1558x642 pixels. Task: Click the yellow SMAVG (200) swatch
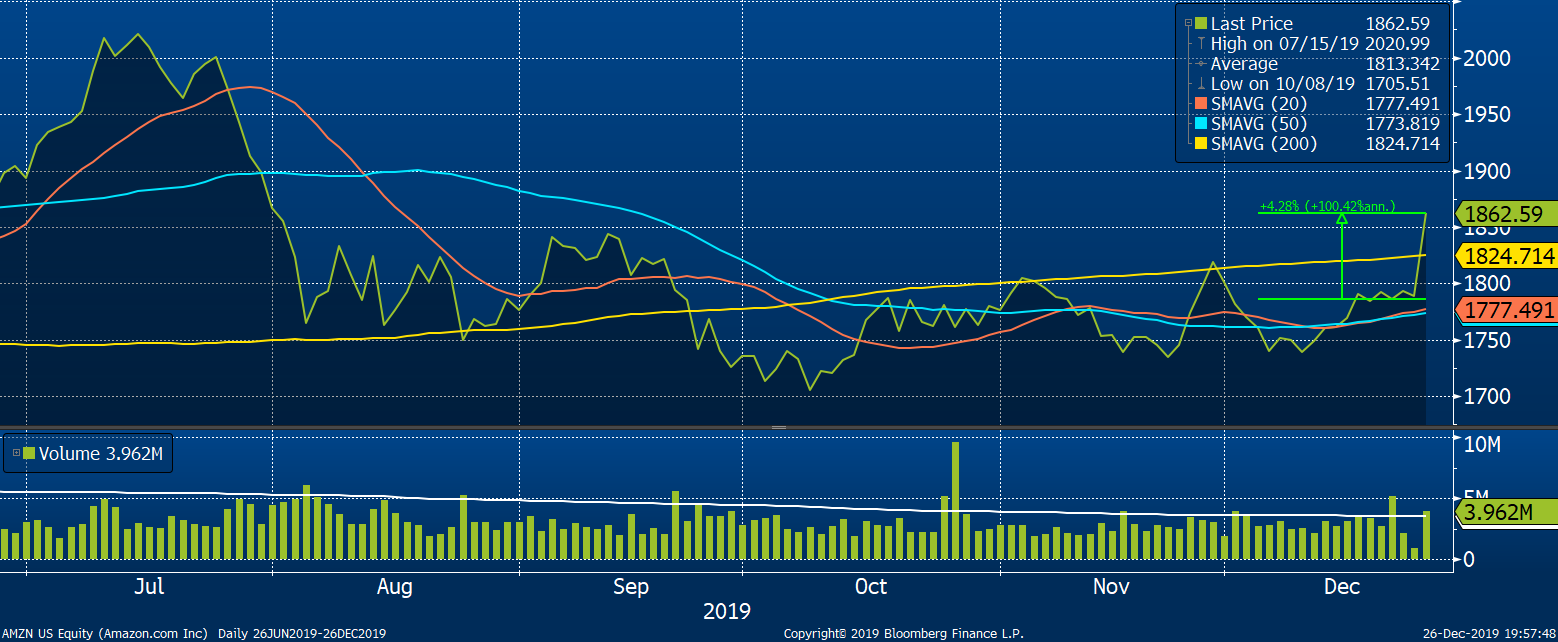(1201, 144)
